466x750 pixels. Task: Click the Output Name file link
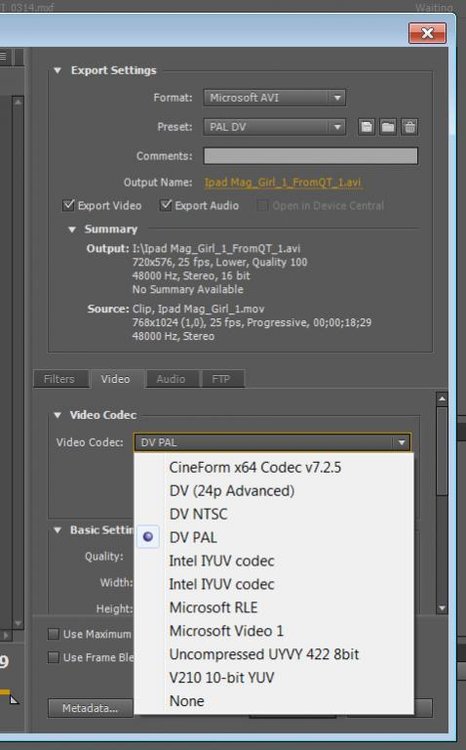[283, 182]
